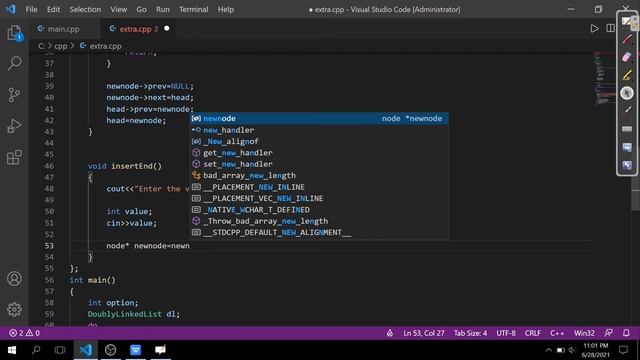The image size is (640, 360).
Task: Open the Go menu
Action: [141, 9]
